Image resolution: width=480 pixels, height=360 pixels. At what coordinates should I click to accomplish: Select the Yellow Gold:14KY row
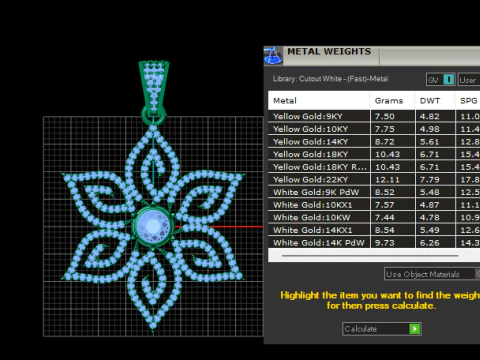tap(374, 142)
